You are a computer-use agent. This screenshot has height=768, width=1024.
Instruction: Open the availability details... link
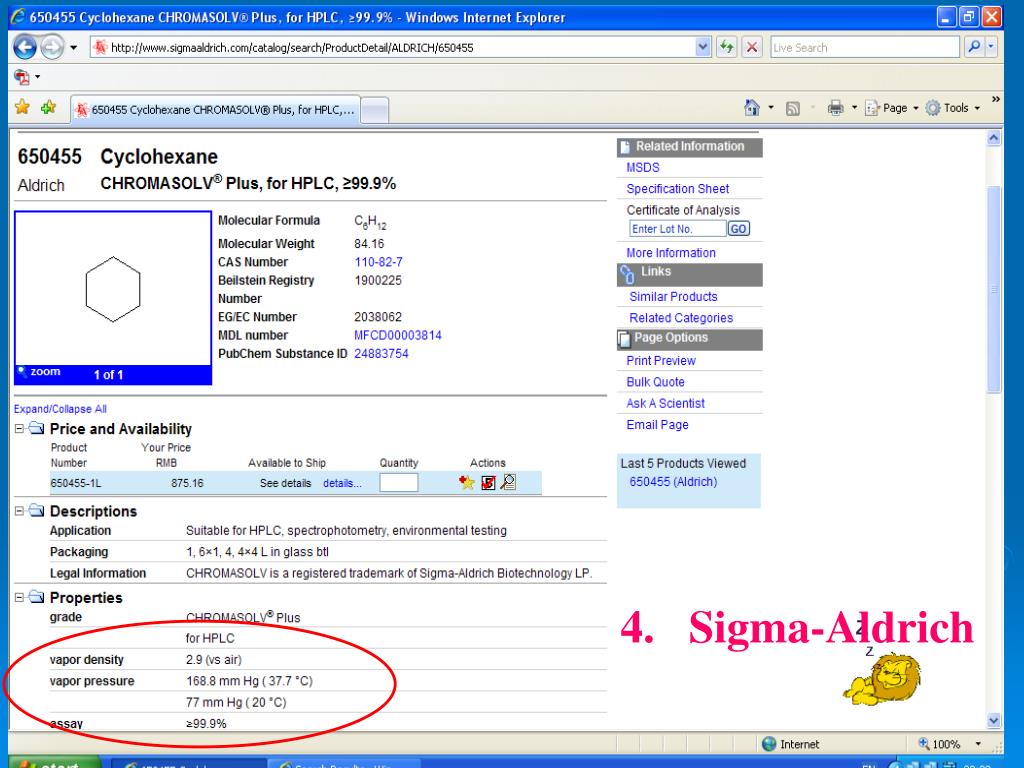click(x=342, y=483)
